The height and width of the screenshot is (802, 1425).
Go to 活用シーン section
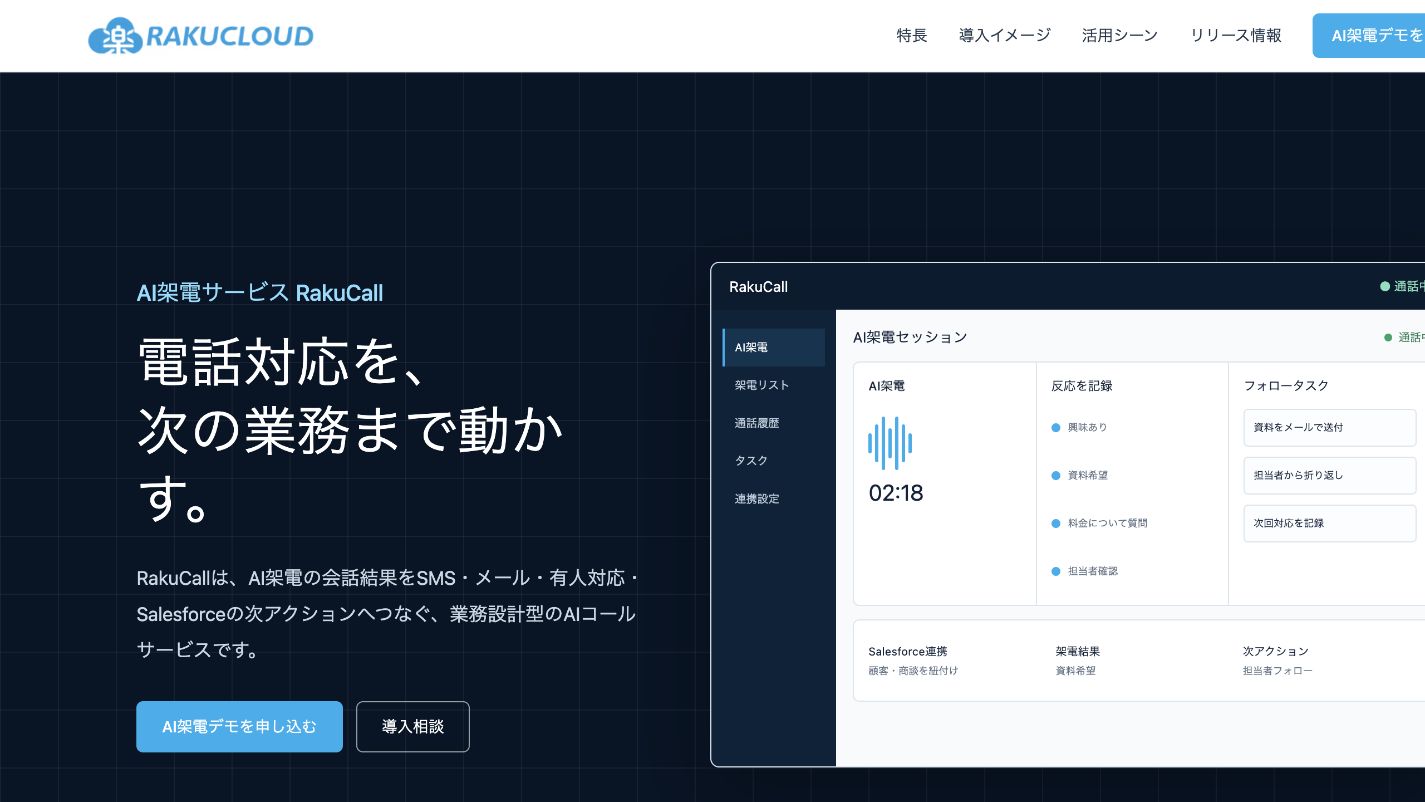(x=1120, y=36)
